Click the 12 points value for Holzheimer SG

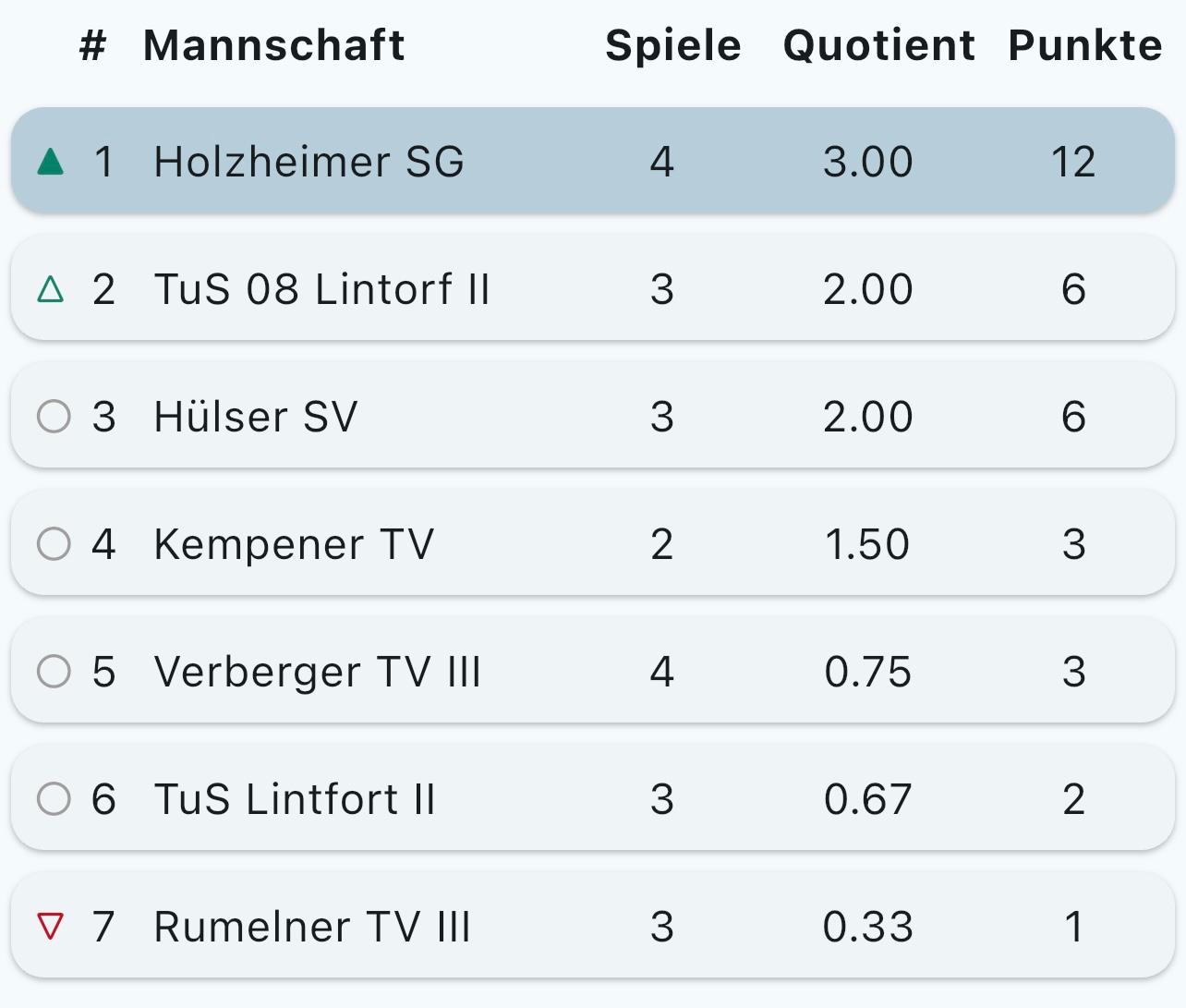tap(1072, 163)
